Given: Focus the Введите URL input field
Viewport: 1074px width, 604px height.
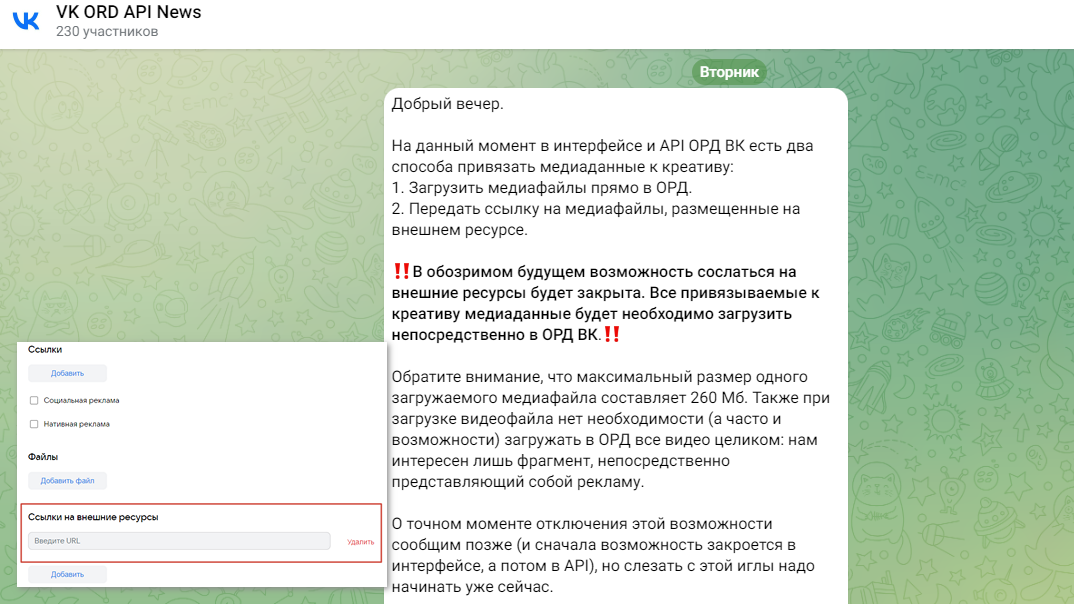Looking at the screenshot, I should 179,541.
